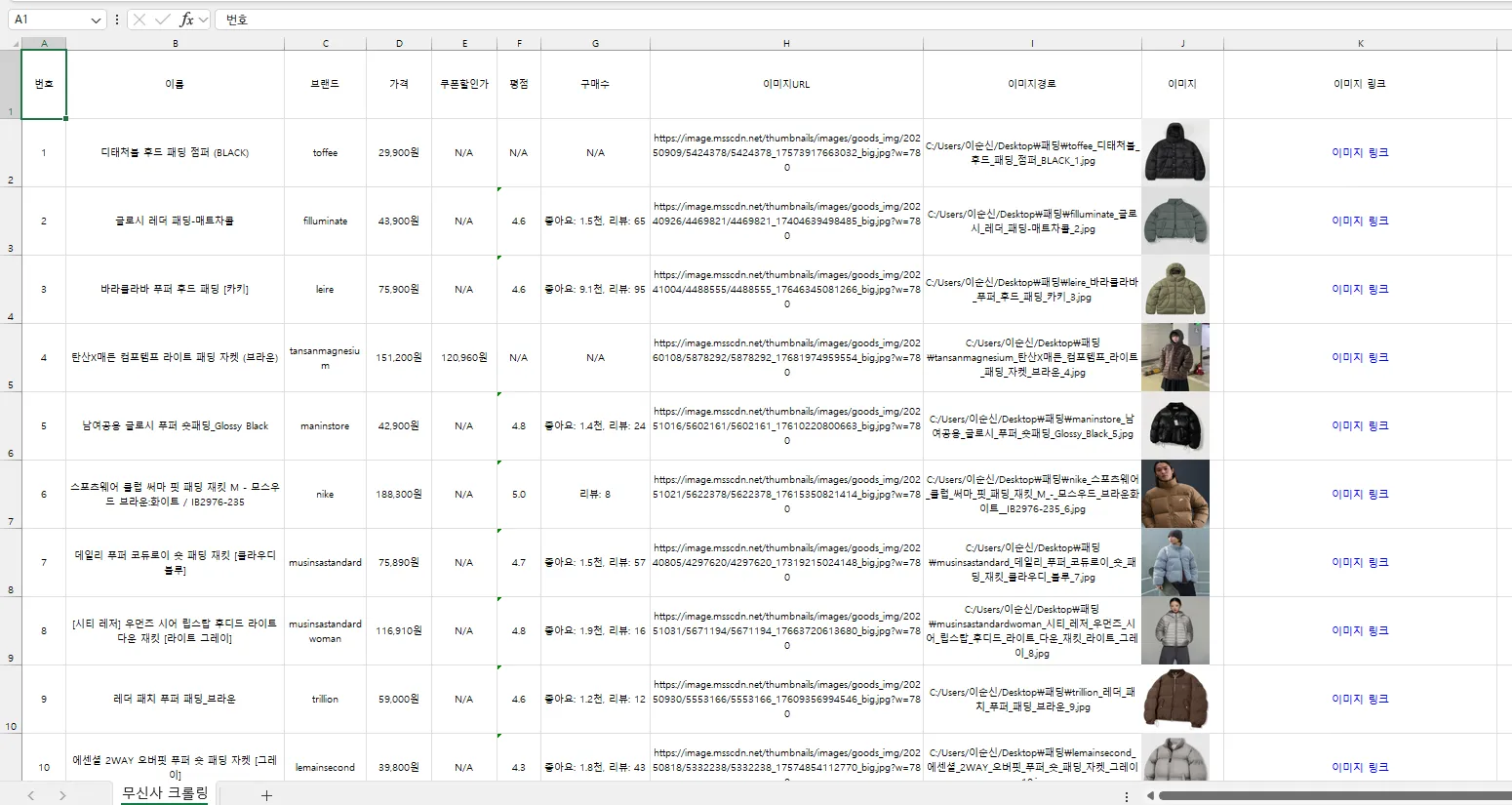Click the cancel X icon in formula bar
This screenshot has width=1512, height=805.
(139, 20)
